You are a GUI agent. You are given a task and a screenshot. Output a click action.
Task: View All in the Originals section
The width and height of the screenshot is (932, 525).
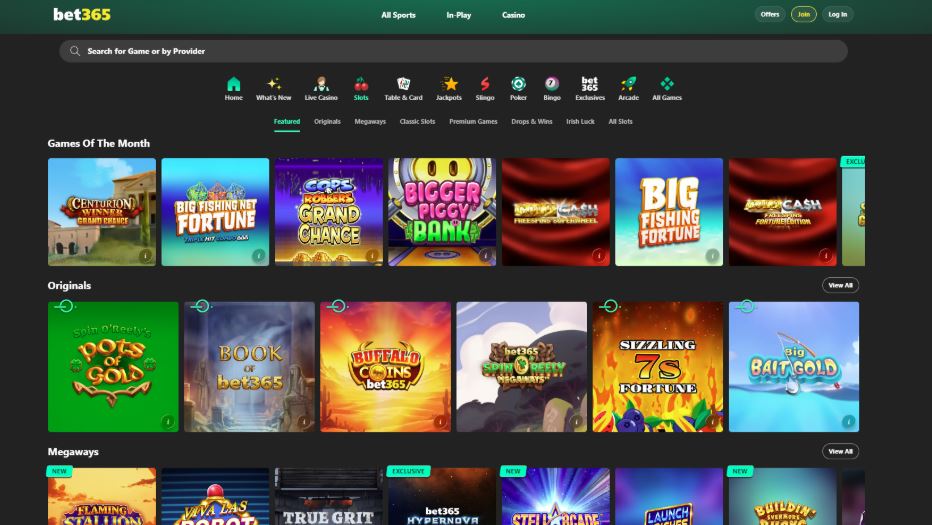pos(840,285)
